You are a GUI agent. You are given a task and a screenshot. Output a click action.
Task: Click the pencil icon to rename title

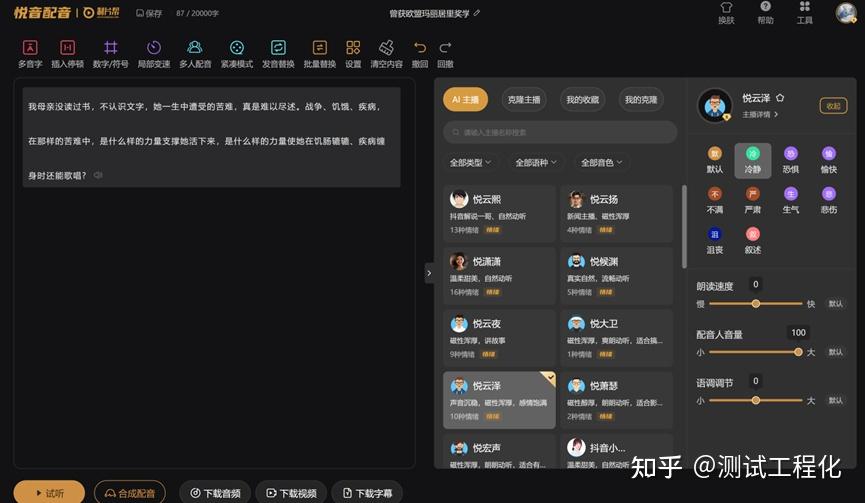click(477, 13)
